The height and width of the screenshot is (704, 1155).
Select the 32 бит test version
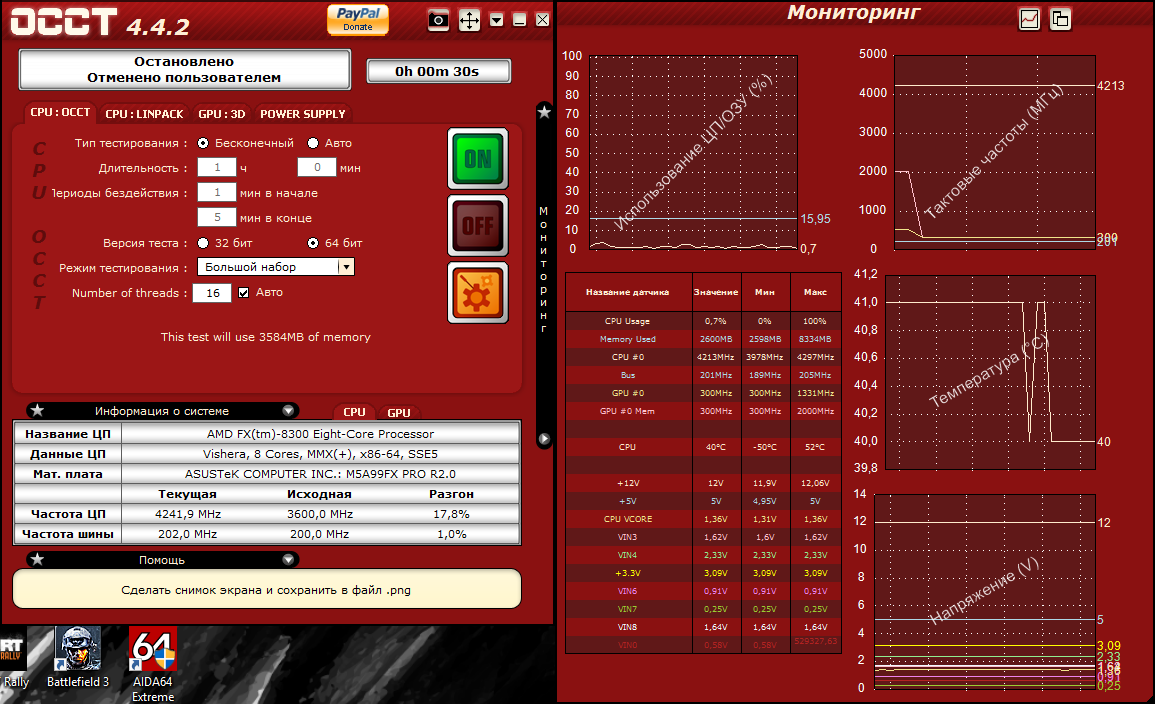[203, 243]
